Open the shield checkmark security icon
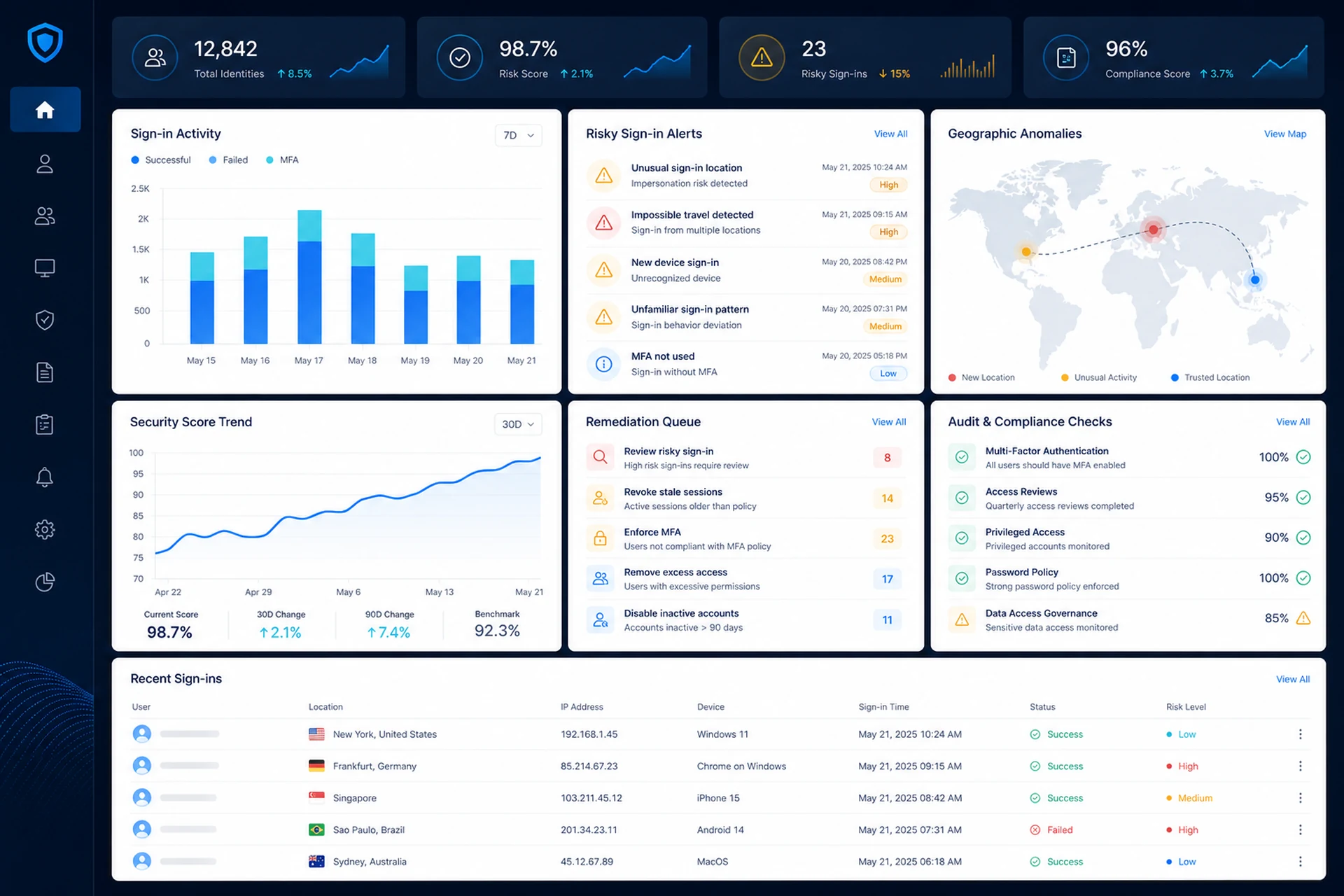 coord(45,320)
